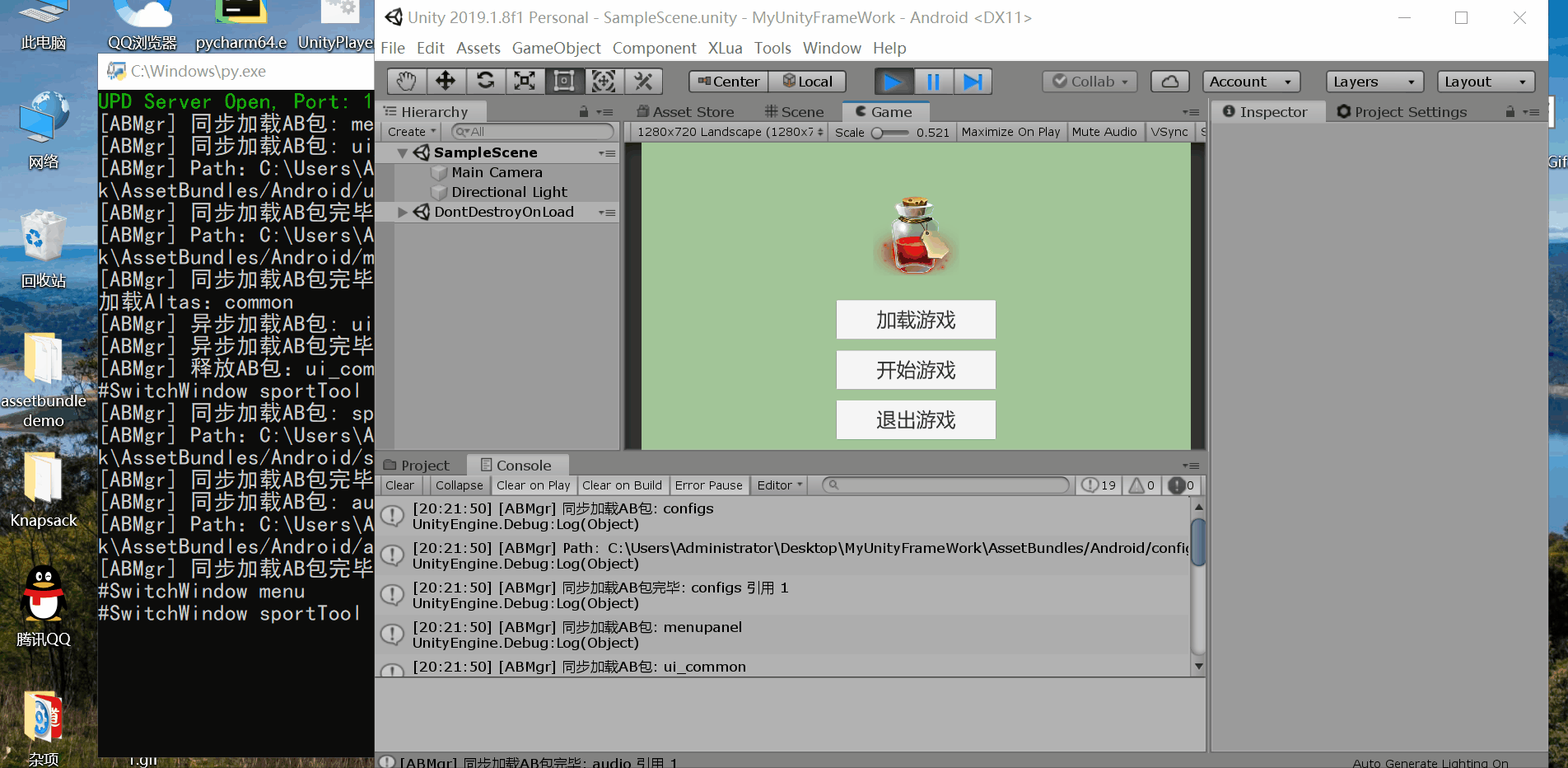The height and width of the screenshot is (768, 1568).
Task: Clear the Console log
Action: click(x=400, y=485)
